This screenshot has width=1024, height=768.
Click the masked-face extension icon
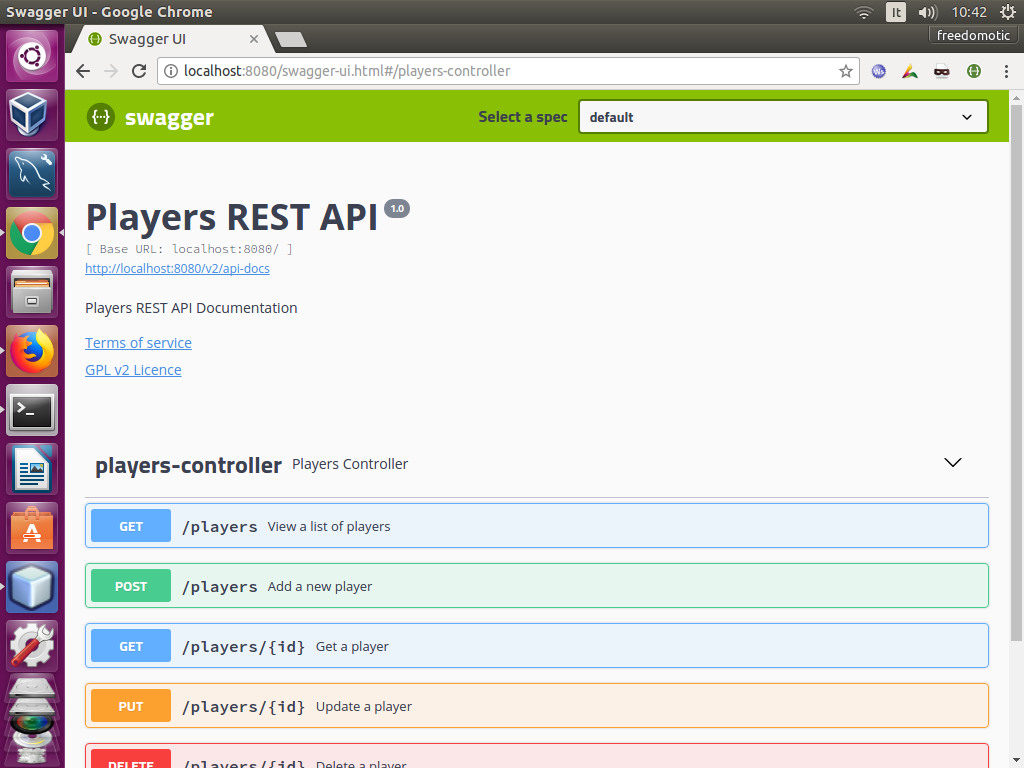click(x=941, y=71)
